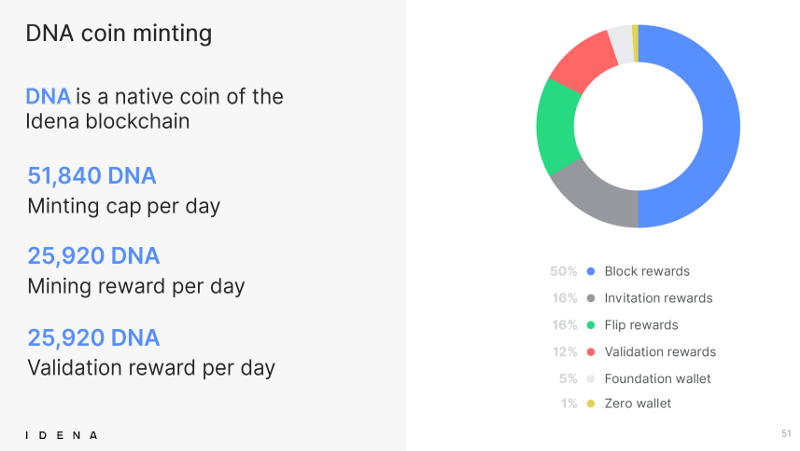Click the IDENA logo at bottom
The height and width of the screenshot is (451, 800).
[x=61, y=435]
